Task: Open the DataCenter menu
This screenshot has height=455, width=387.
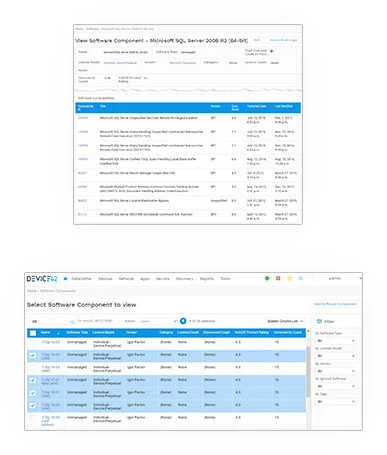Action: (81, 279)
